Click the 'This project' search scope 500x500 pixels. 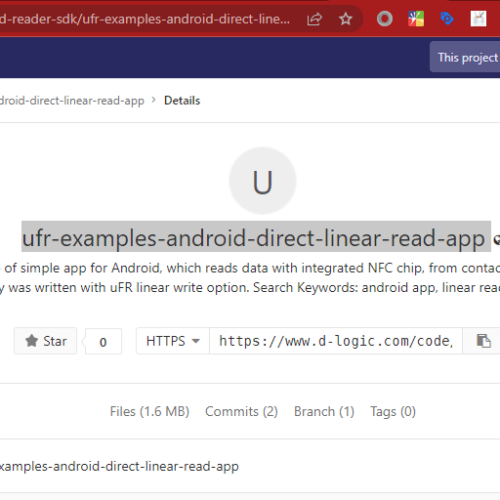click(x=465, y=57)
